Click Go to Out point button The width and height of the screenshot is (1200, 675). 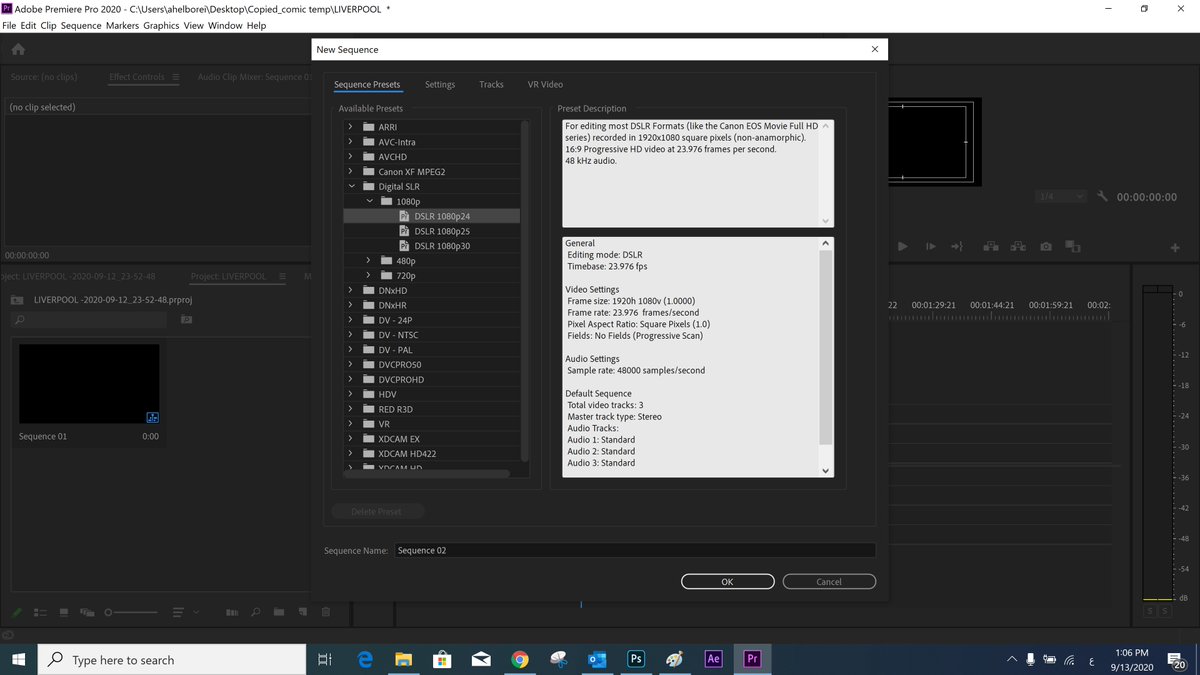[x=957, y=246]
